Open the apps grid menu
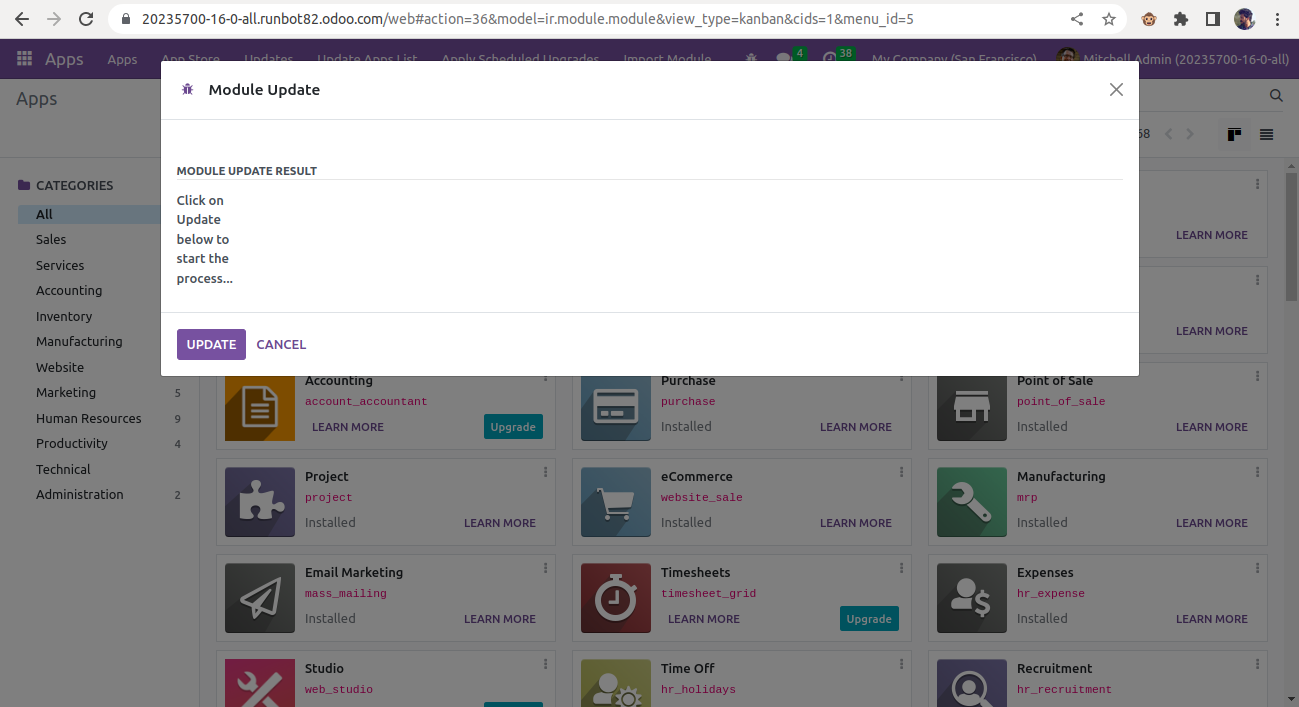This screenshot has height=707, width=1299. coord(22,59)
